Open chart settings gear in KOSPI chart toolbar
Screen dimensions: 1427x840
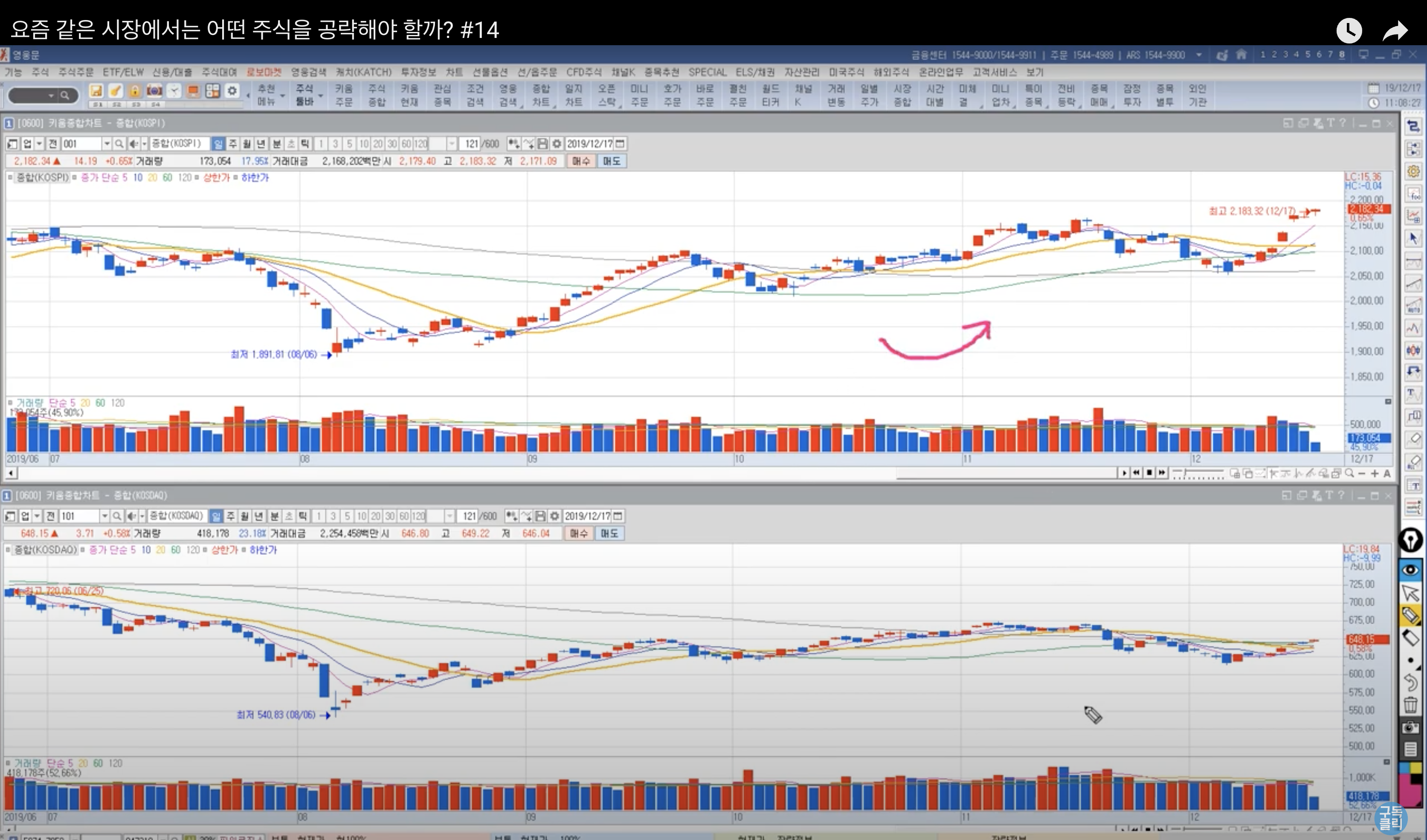(557, 144)
